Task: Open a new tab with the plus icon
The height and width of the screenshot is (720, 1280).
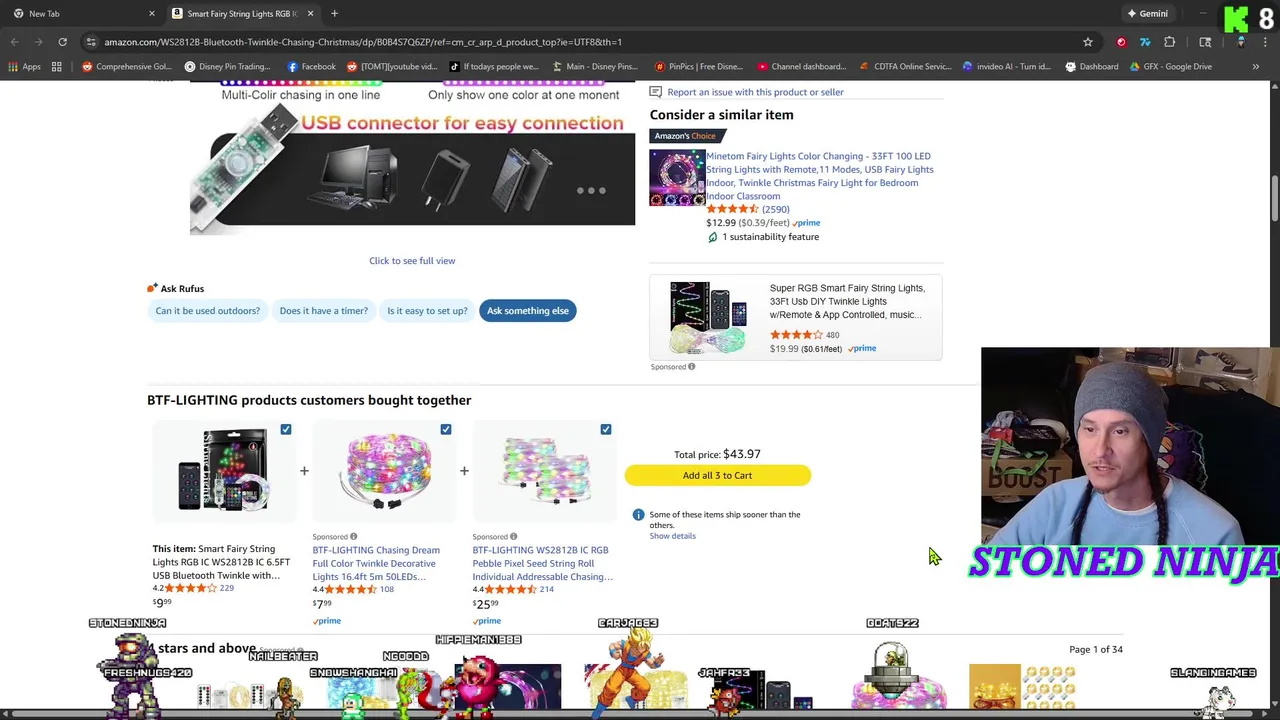Action: 334,14
